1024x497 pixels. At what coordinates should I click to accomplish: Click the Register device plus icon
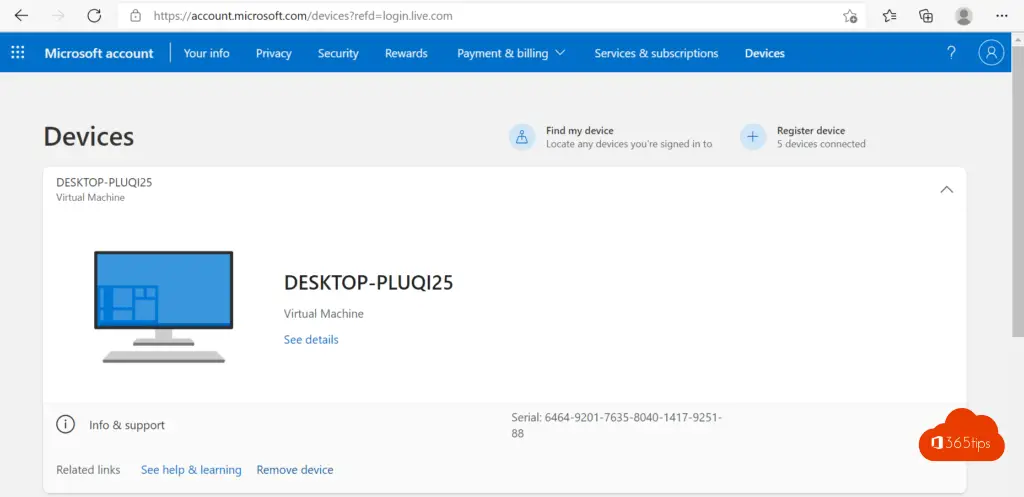coord(753,137)
